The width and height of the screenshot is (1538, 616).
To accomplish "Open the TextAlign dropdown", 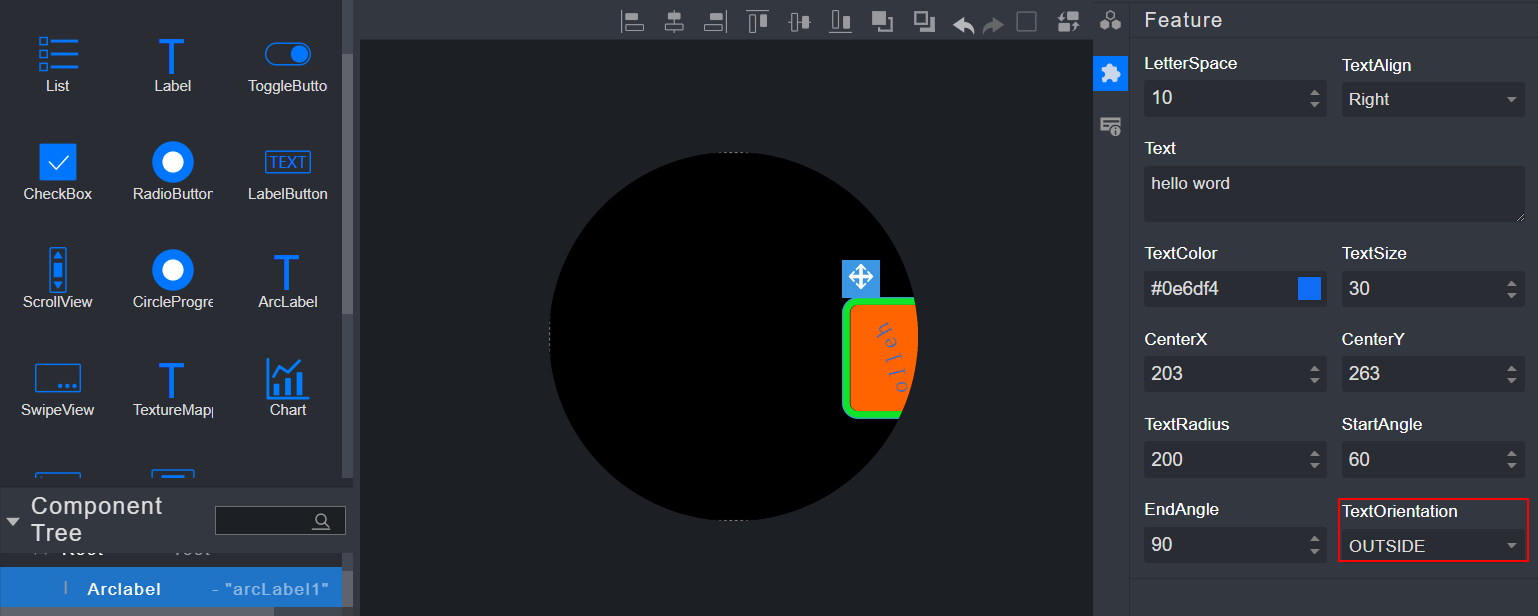I will [x=1432, y=99].
